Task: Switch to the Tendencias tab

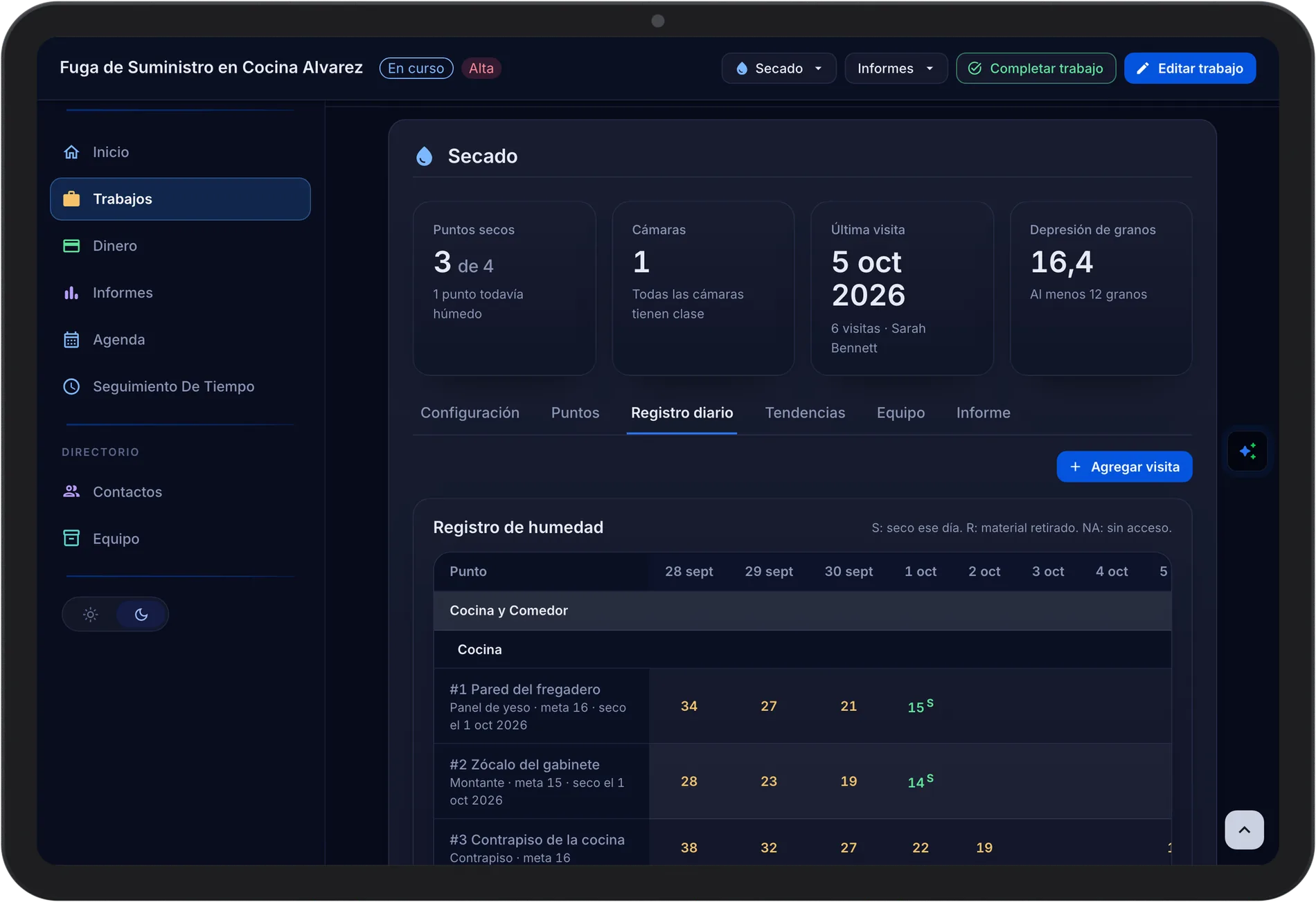Action: 805,413
